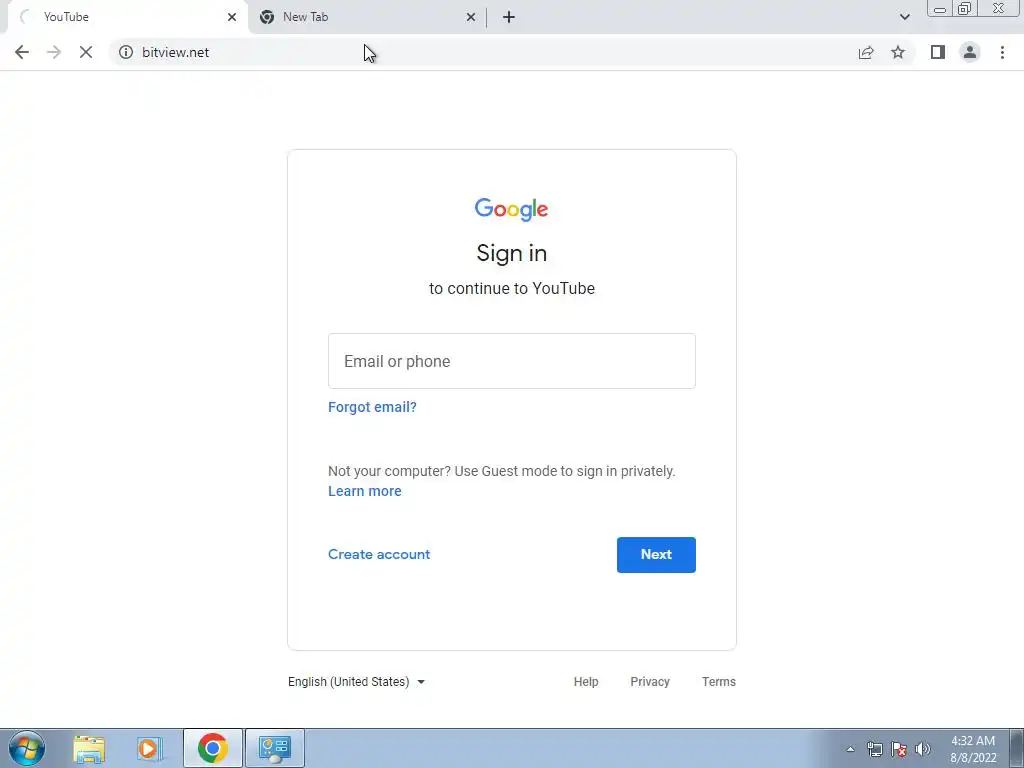The width and height of the screenshot is (1024, 768).
Task: Open the Learn more link
Action: point(364,491)
